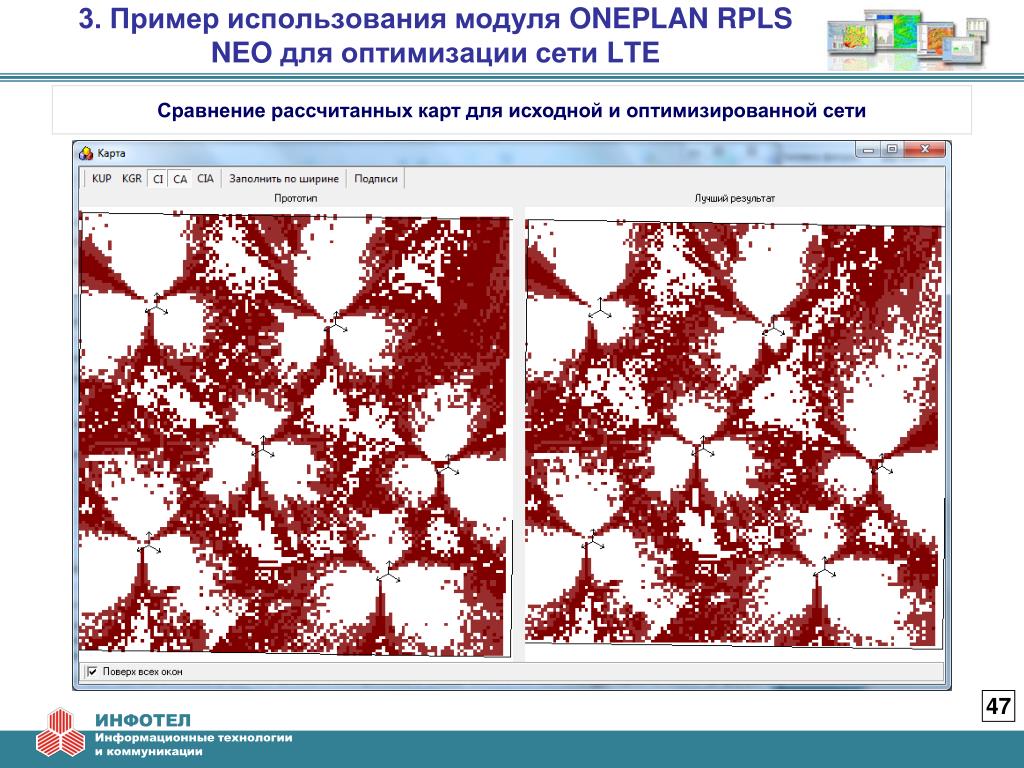Click the Прототип map label
1024x768 pixels.
click(296, 198)
